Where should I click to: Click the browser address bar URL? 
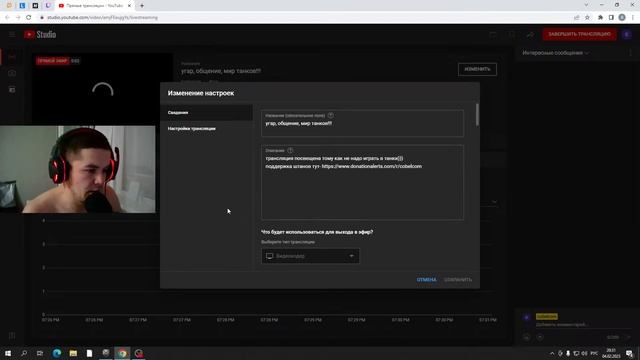[x=102, y=18]
